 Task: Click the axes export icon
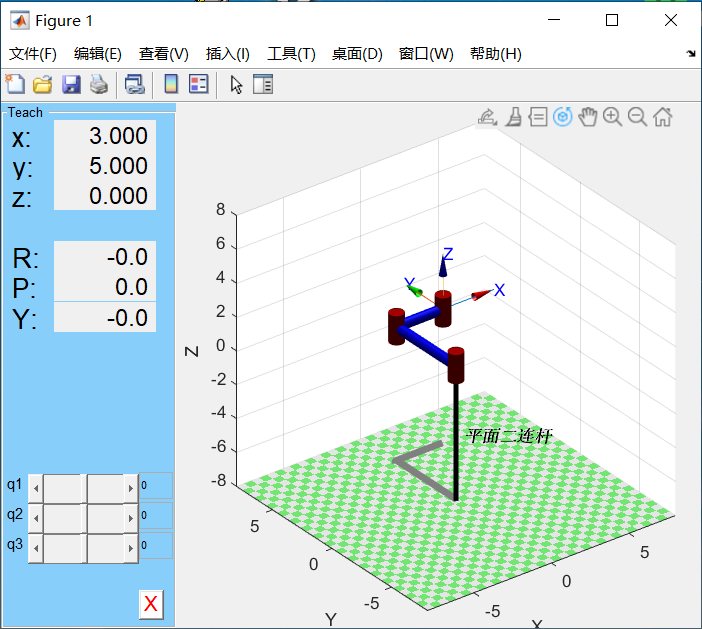(488, 117)
